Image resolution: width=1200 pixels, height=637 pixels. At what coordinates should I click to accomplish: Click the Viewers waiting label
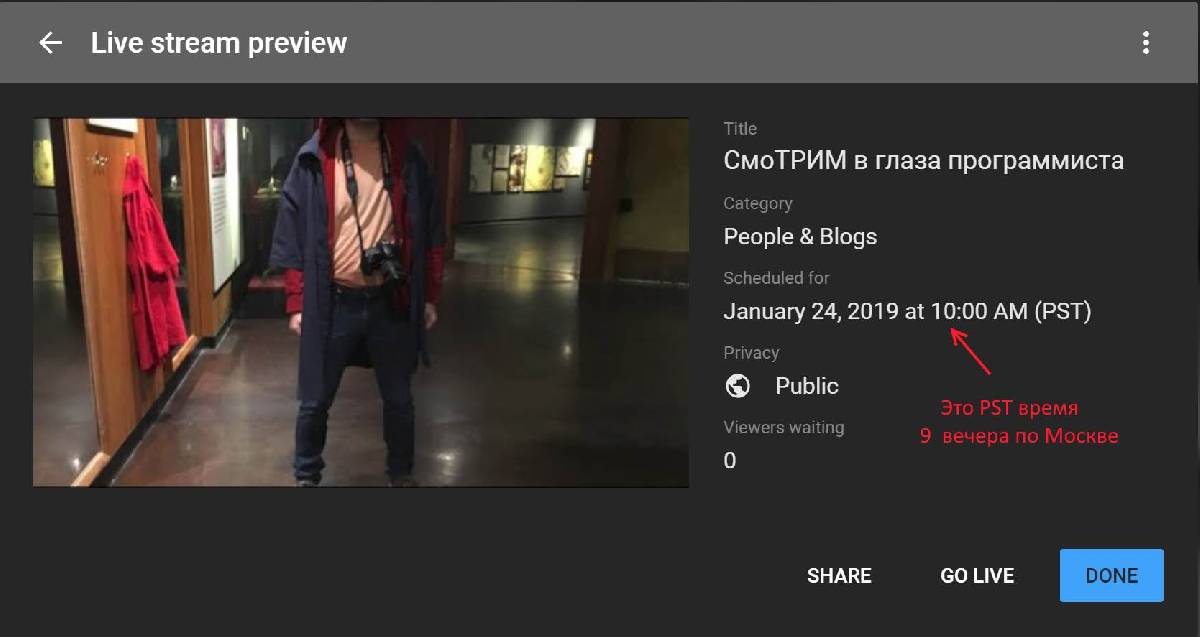[x=784, y=427]
